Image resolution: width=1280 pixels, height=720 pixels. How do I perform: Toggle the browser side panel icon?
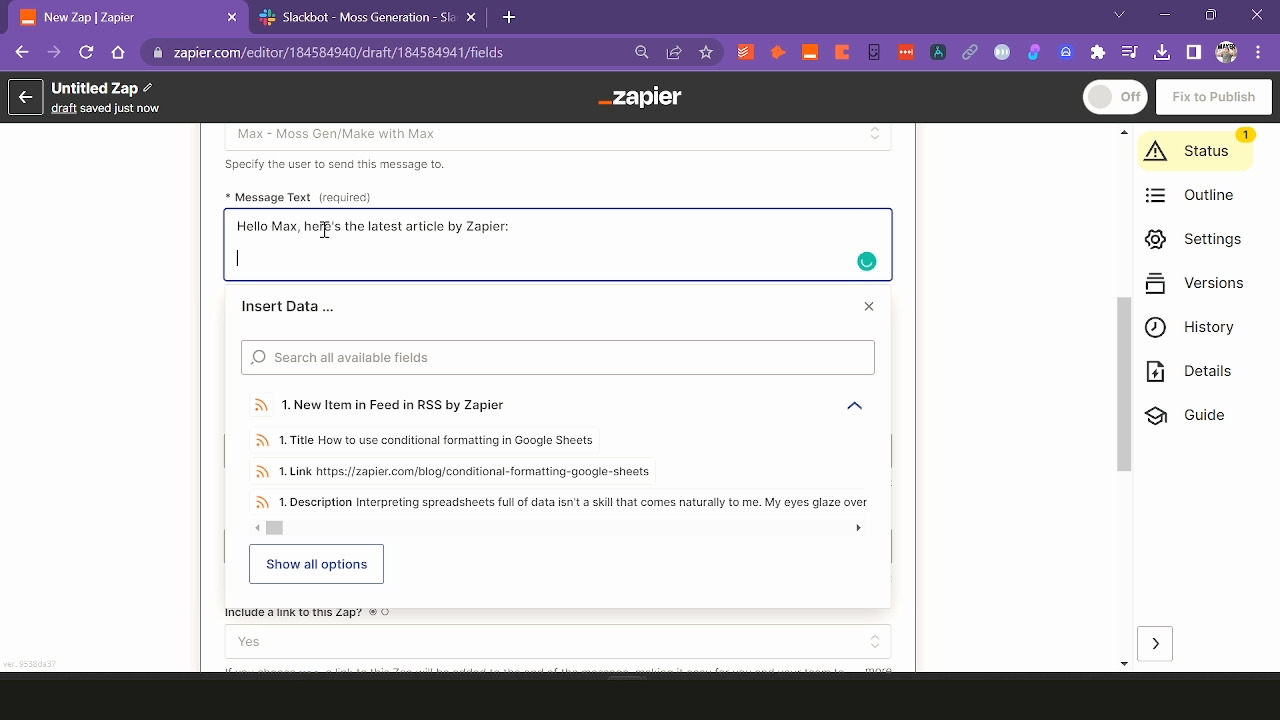(1194, 52)
